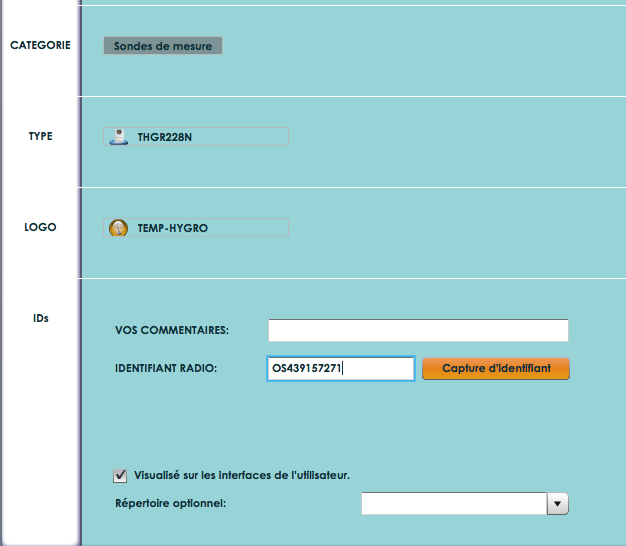Open the THGR228N type selector
The height and width of the screenshot is (546, 626).
coord(196,136)
